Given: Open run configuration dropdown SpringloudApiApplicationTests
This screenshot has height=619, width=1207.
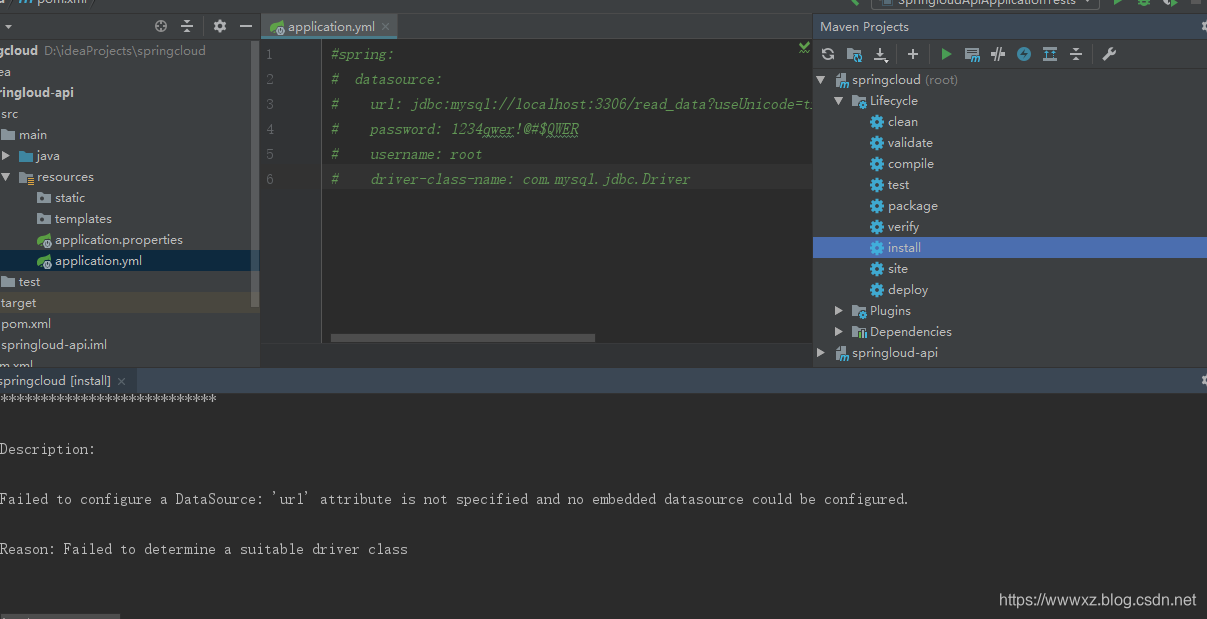Looking at the screenshot, I should pos(985,3).
